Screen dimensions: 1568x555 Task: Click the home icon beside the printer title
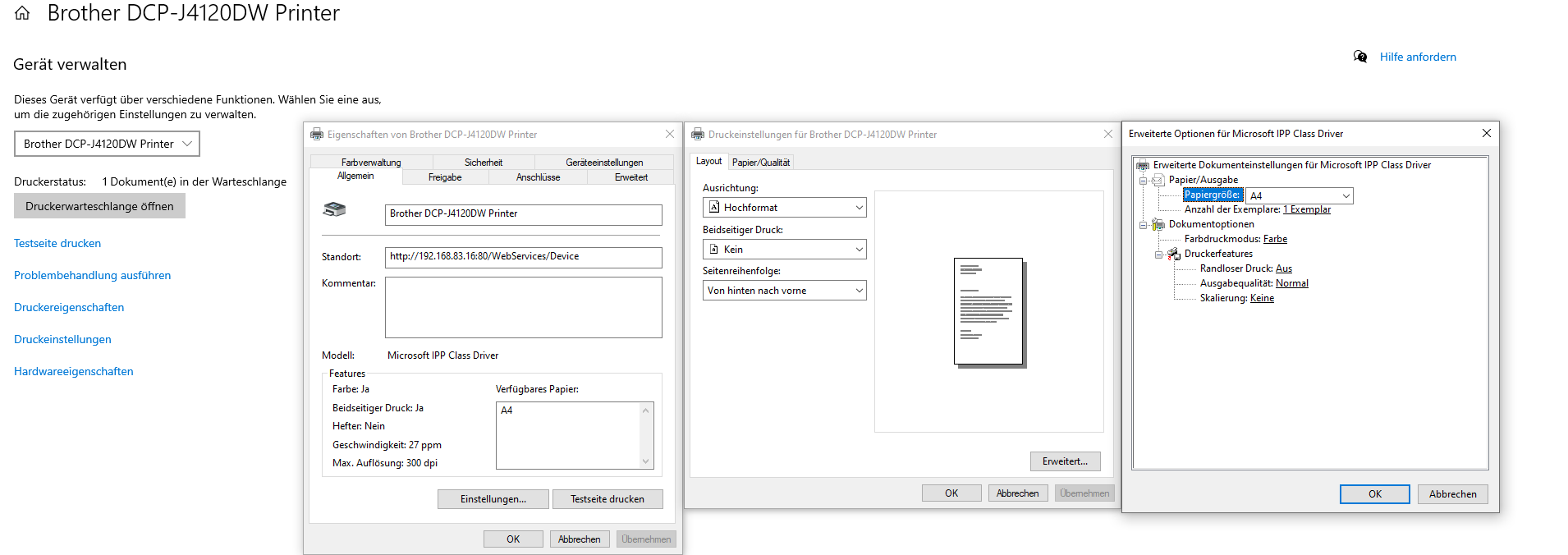(22, 13)
